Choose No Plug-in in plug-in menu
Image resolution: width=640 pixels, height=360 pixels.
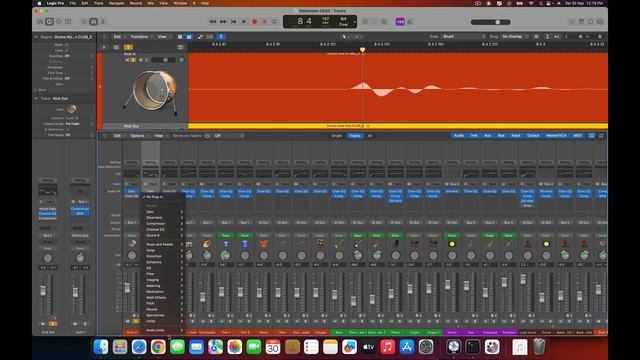tap(163, 197)
